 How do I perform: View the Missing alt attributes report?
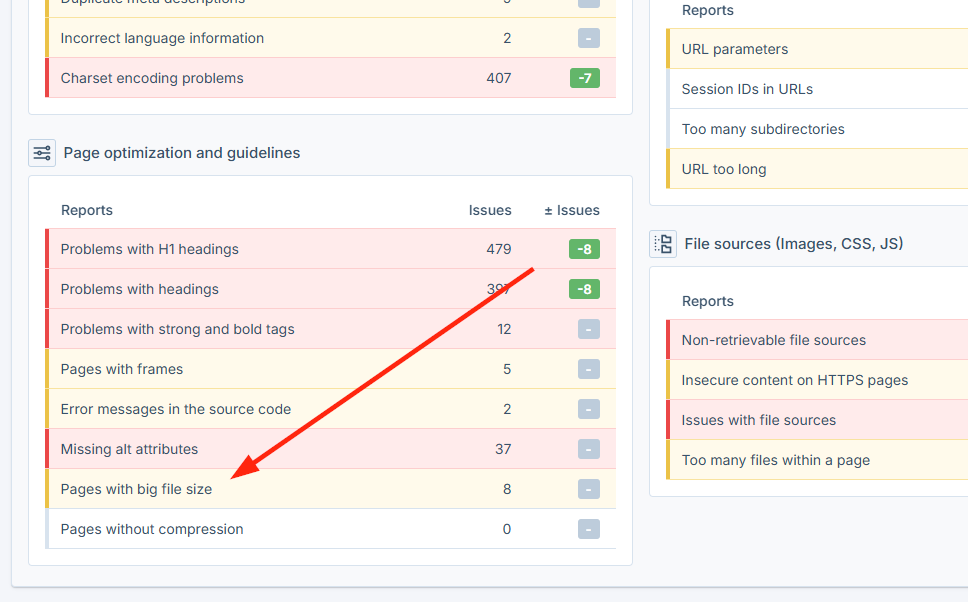(x=137, y=449)
